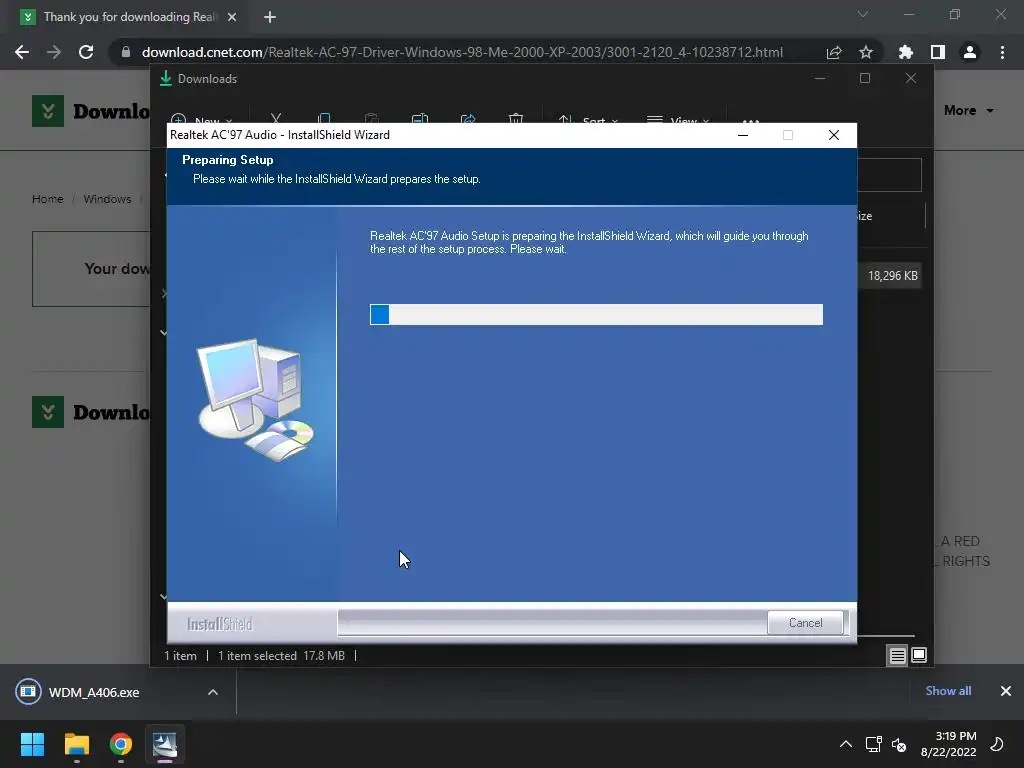Close the Chrome downloads bar
Viewport: 1024px width, 768px height.
(x=1006, y=691)
